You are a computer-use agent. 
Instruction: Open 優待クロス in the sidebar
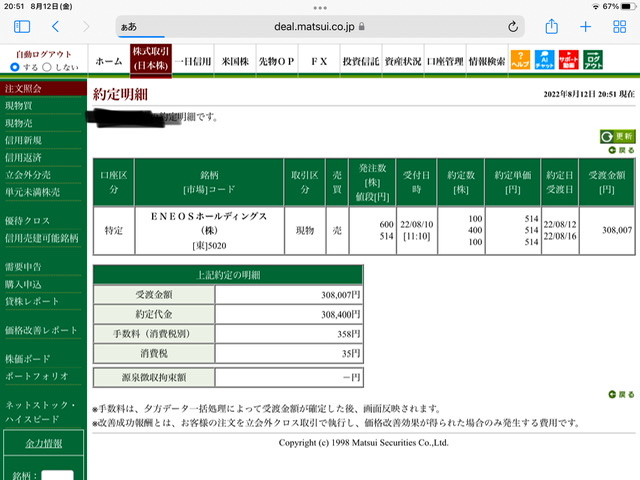tap(27, 221)
